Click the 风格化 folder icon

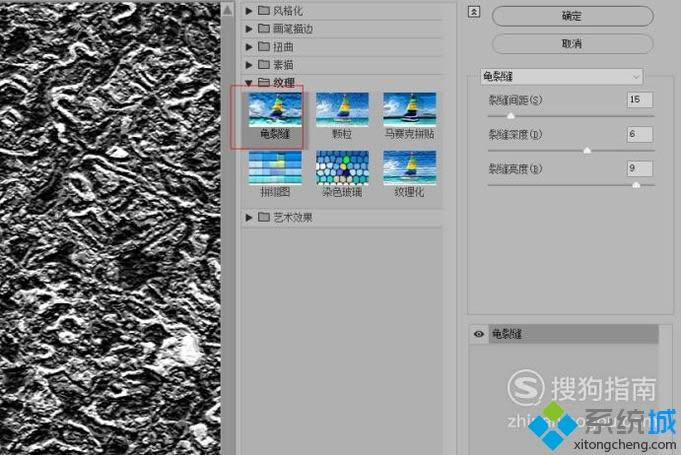[264, 10]
